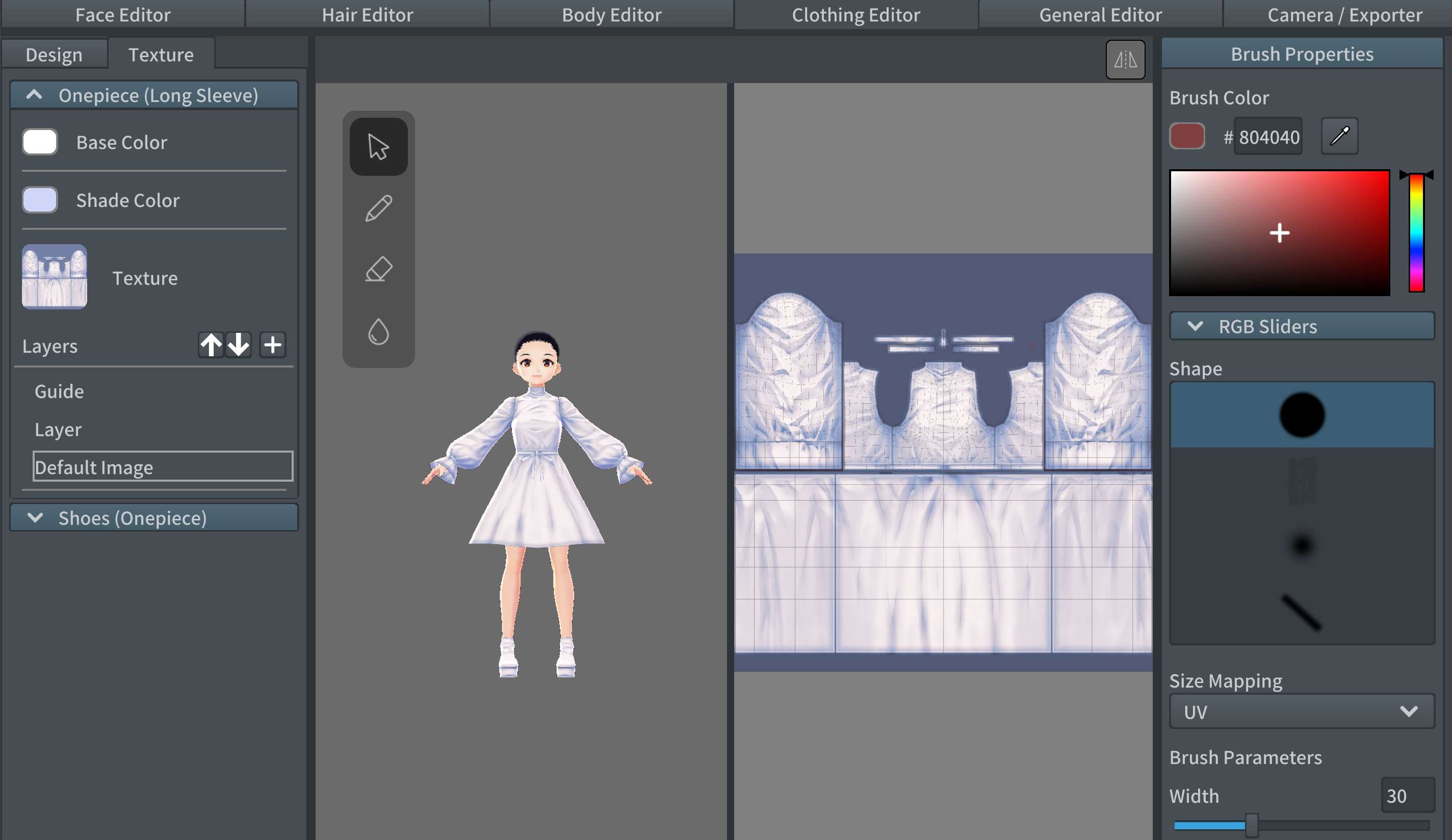Switch to the Design tab

click(x=54, y=55)
